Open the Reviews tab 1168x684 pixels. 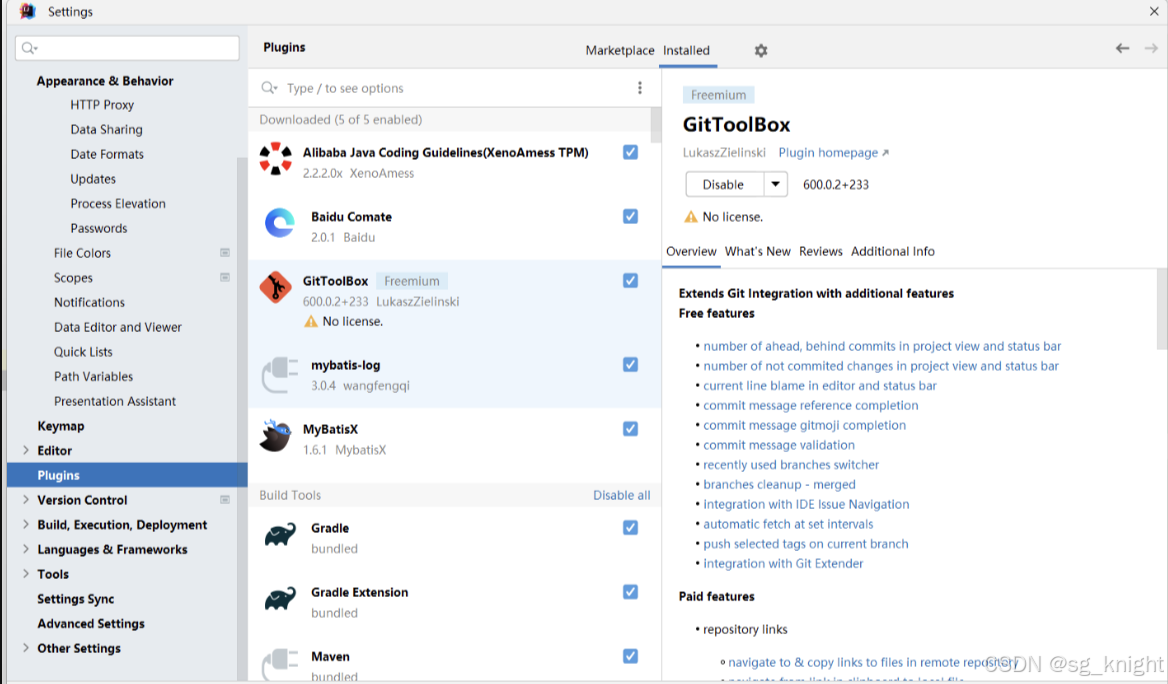pos(821,251)
